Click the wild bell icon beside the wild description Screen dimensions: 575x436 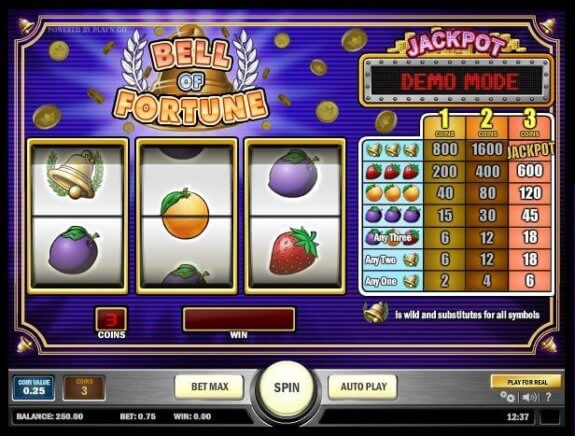pos(376,313)
